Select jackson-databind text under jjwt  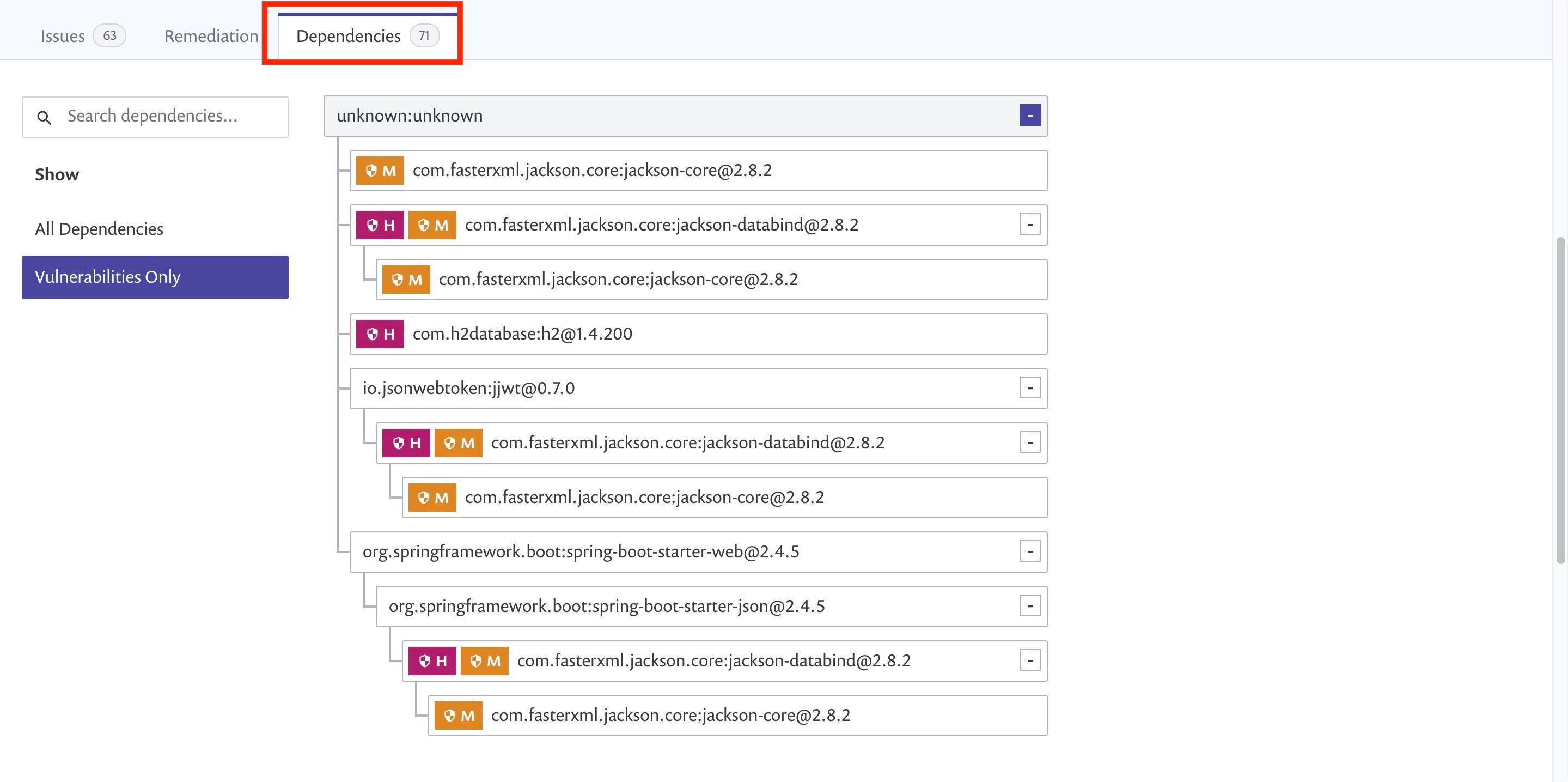pos(688,442)
